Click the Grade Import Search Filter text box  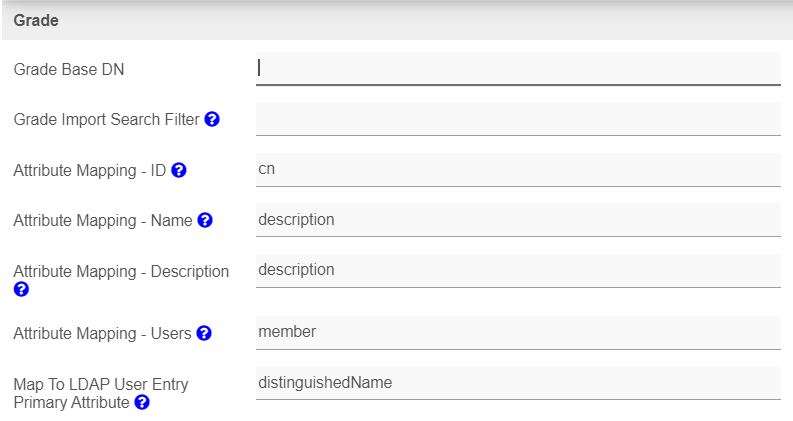[x=518, y=119]
